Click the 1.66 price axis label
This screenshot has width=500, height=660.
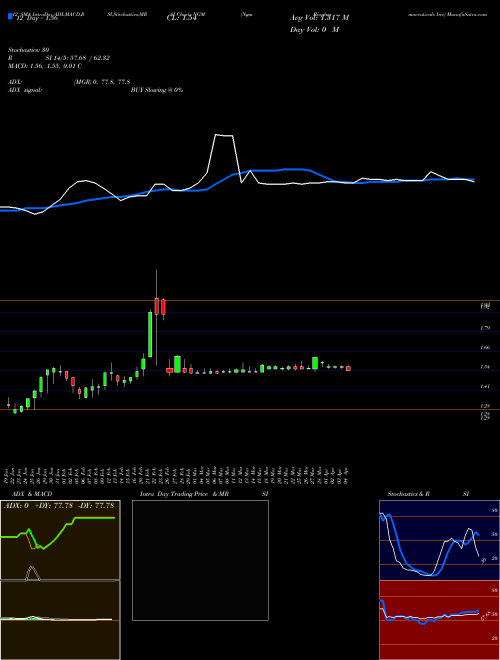click(x=485, y=348)
